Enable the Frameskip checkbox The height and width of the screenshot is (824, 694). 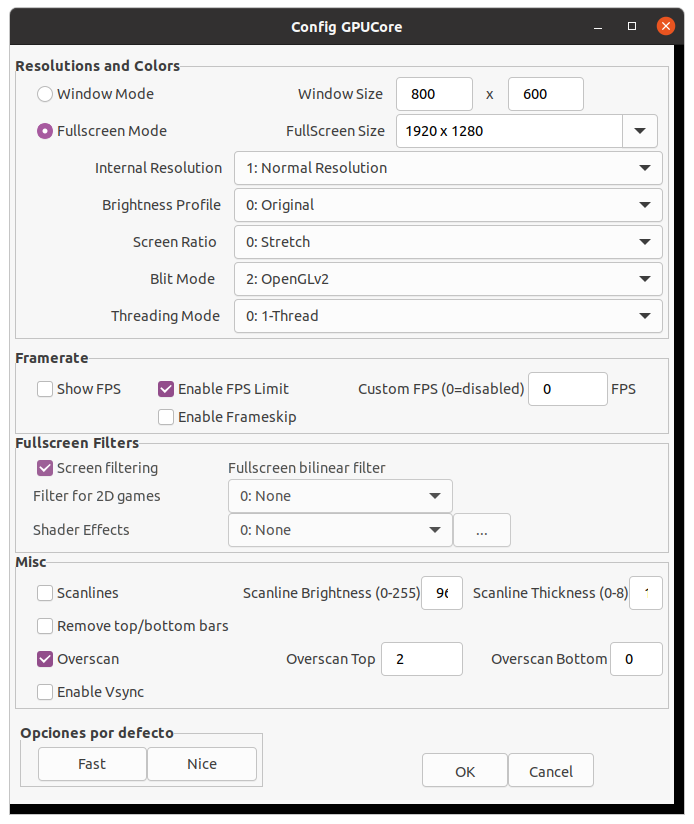tap(165, 417)
